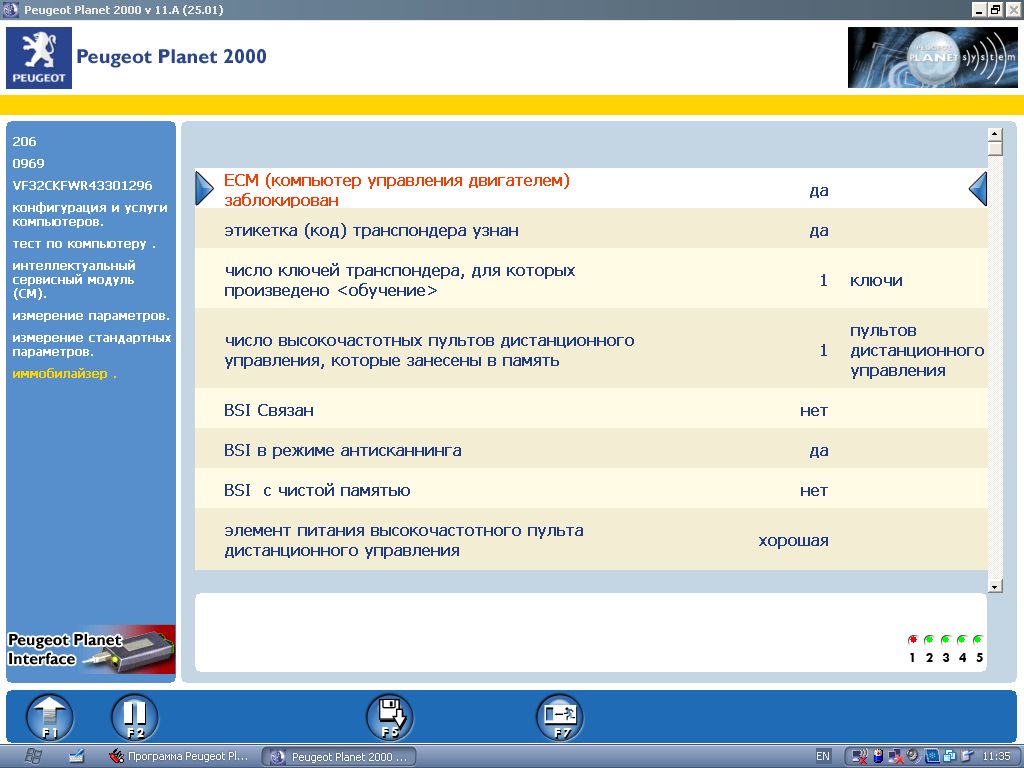This screenshot has width=1024, height=768.
Task: Open 'интеллектуальный сервисный модуль (СМ)' entry
Action: 74,280
